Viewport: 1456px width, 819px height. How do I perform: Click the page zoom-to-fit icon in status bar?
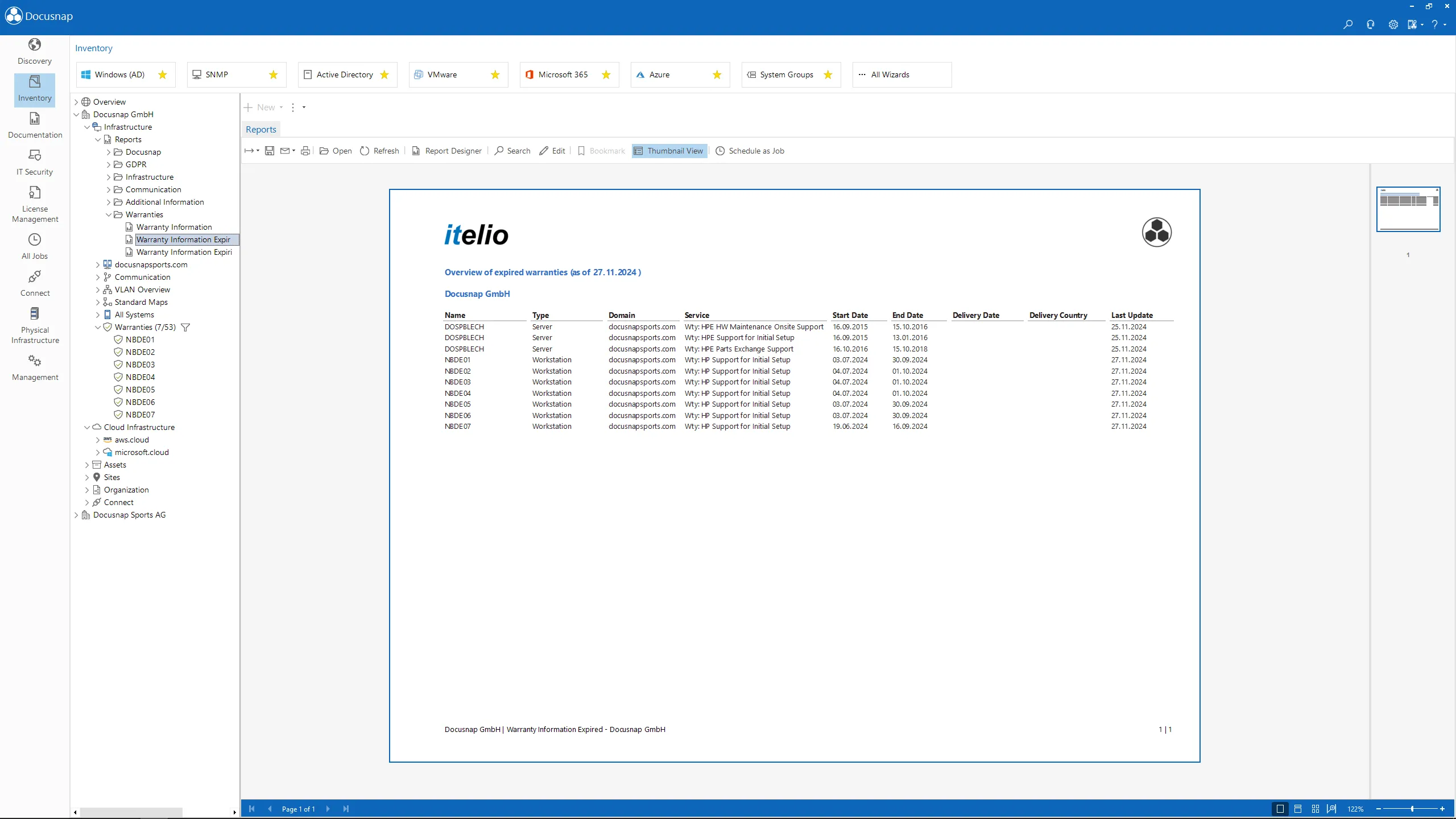click(x=1331, y=809)
